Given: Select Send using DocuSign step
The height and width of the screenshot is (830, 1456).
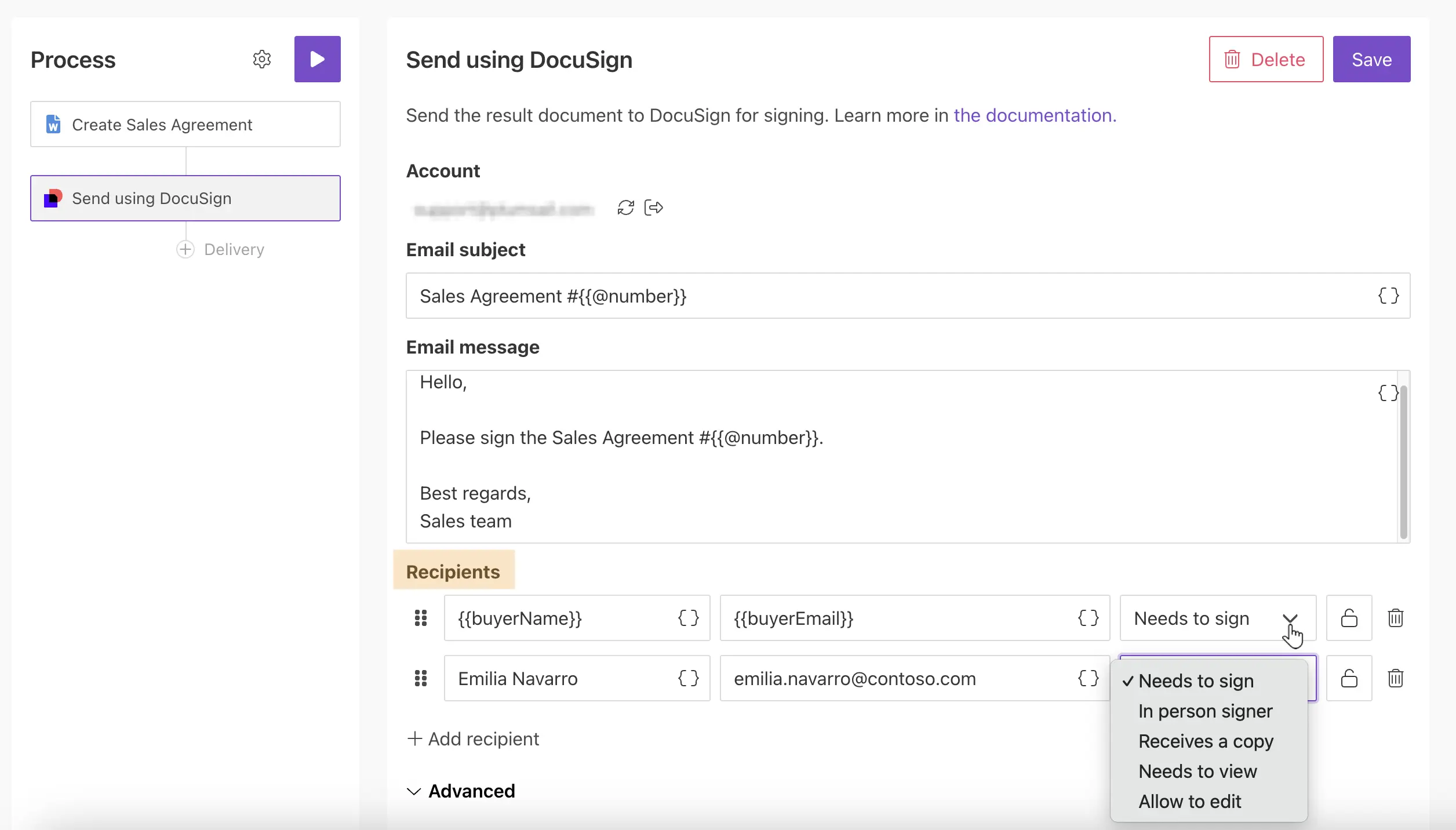Looking at the screenshot, I should 185,198.
